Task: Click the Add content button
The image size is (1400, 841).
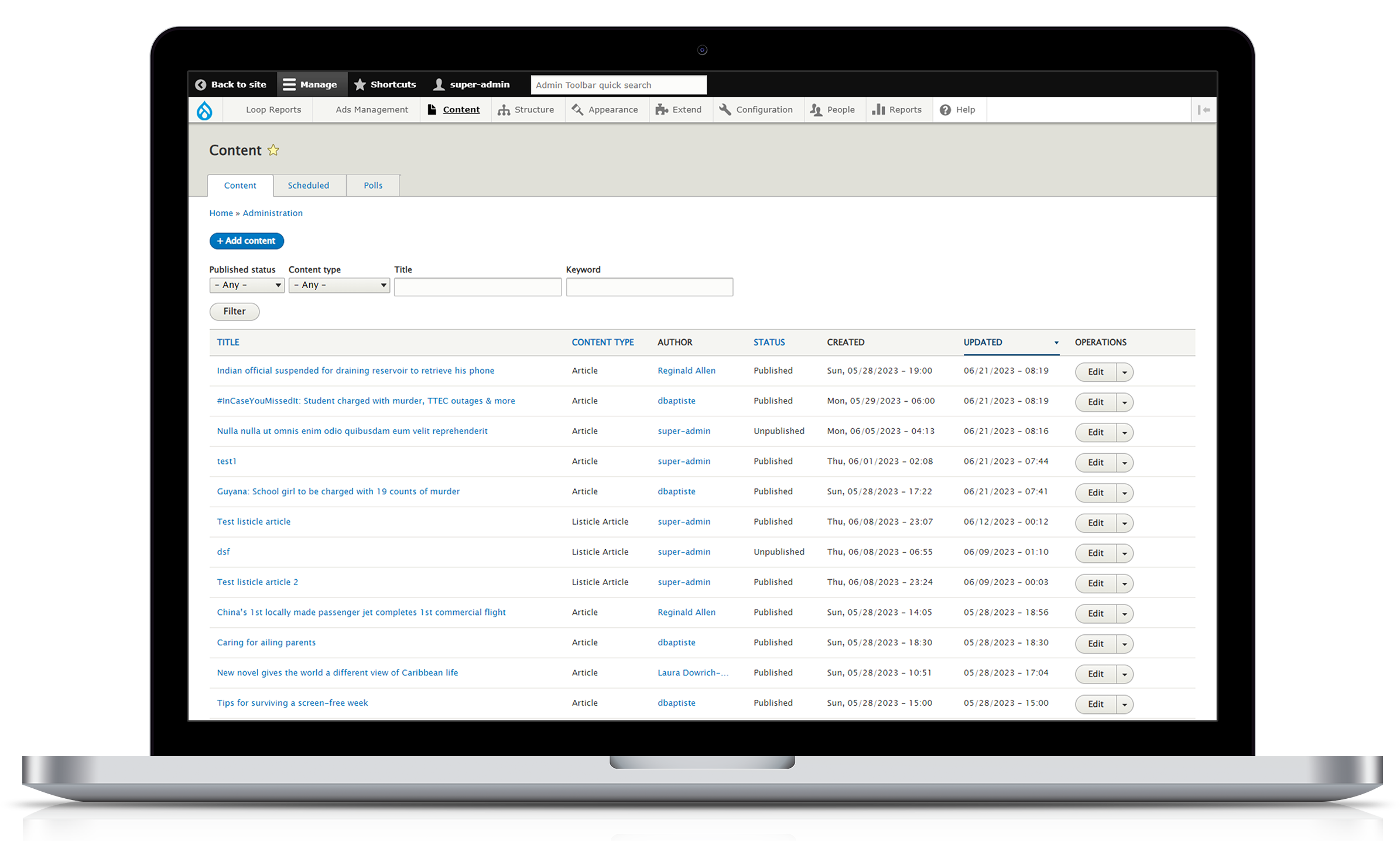Action: coord(247,241)
